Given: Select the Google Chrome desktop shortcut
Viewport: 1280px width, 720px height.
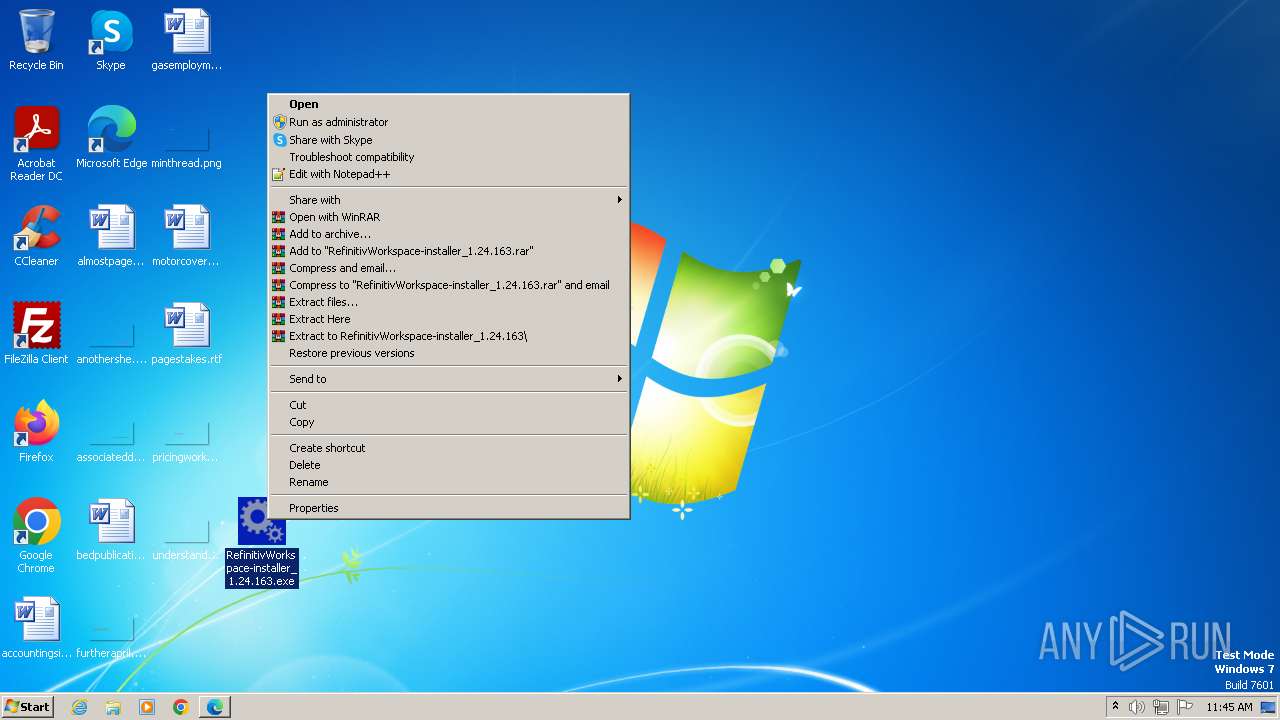Looking at the screenshot, I should 36,535.
